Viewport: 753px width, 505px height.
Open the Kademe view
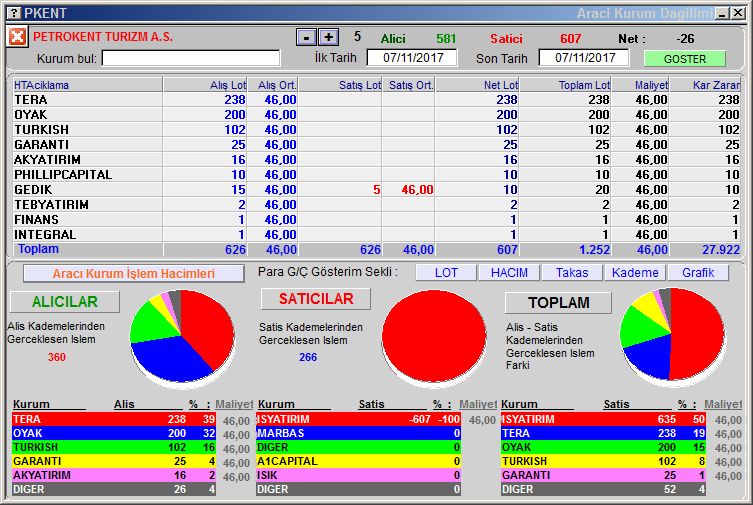pyautogui.click(x=635, y=273)
